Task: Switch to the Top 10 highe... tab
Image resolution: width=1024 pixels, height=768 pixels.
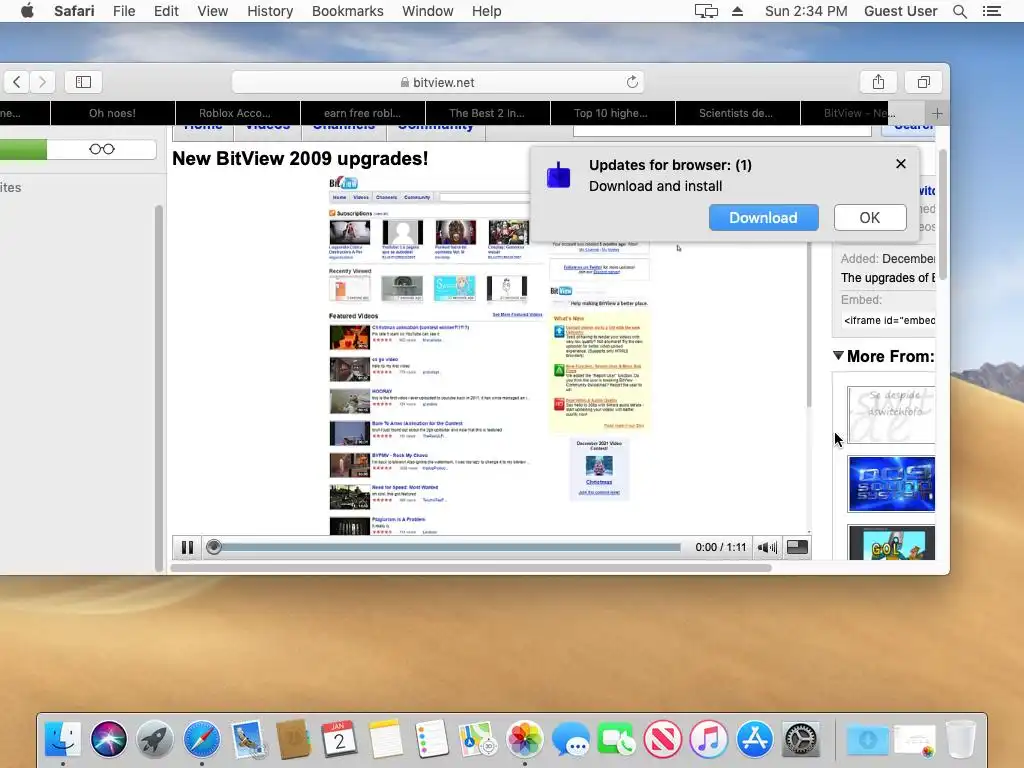Action: [x=613, y=113]
